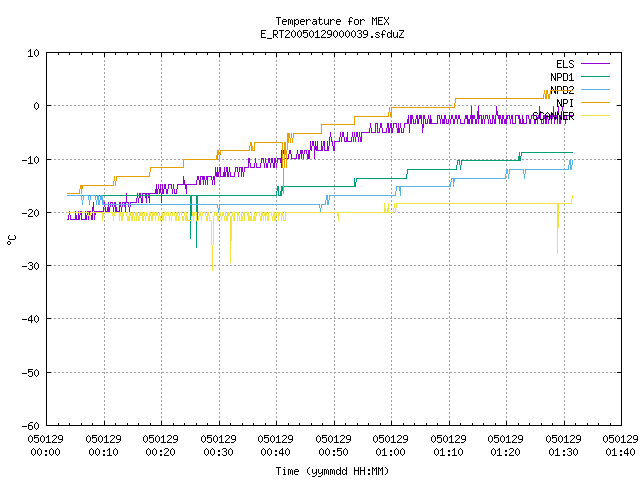Click the °C y-axis unit label
The image size is (640, 480).
(x=11, y=240)
